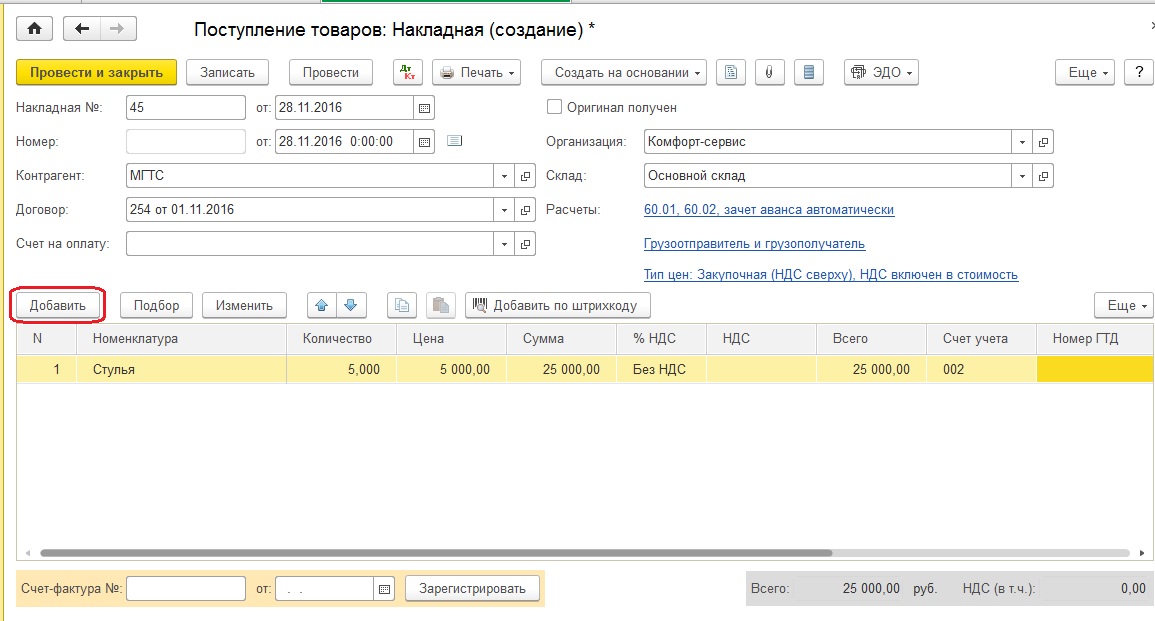Click the Провести button
1155x621 pixels.
(331, 72)
